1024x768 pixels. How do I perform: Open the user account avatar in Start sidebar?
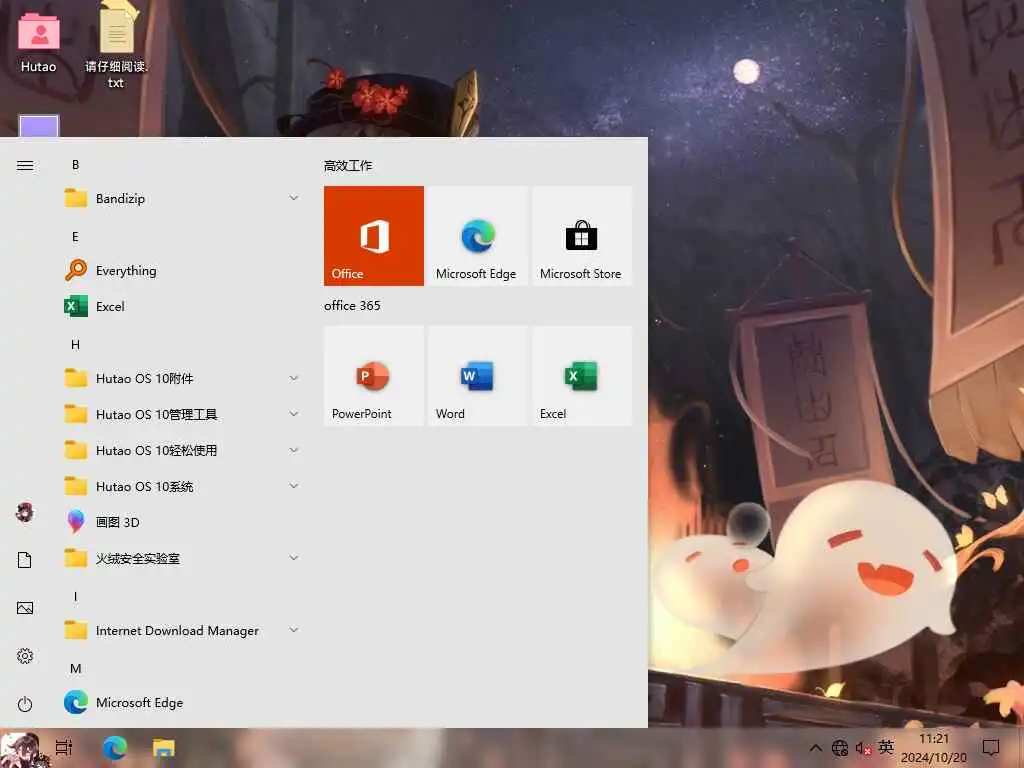point(25,512)
